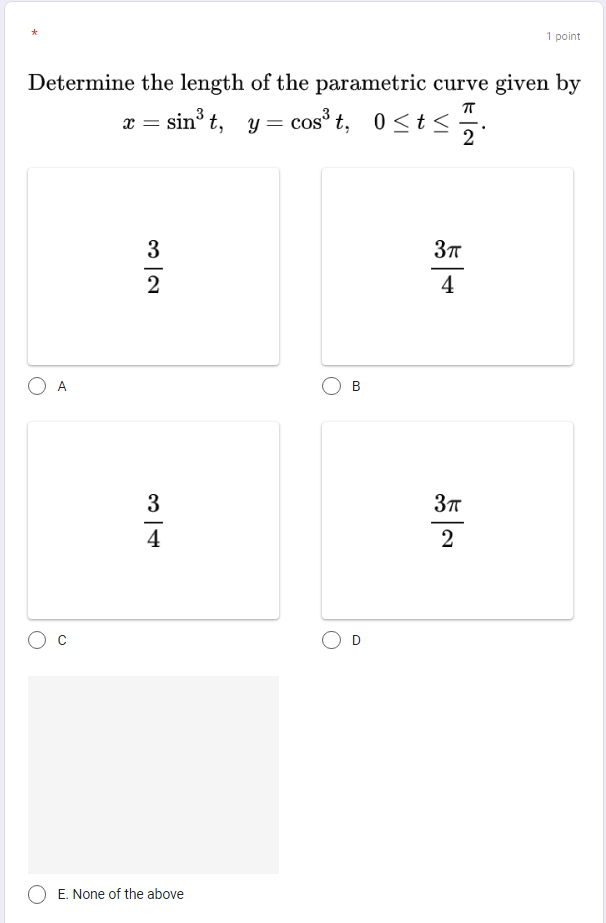Click the answer image showing 3/4

pos(153,520)
